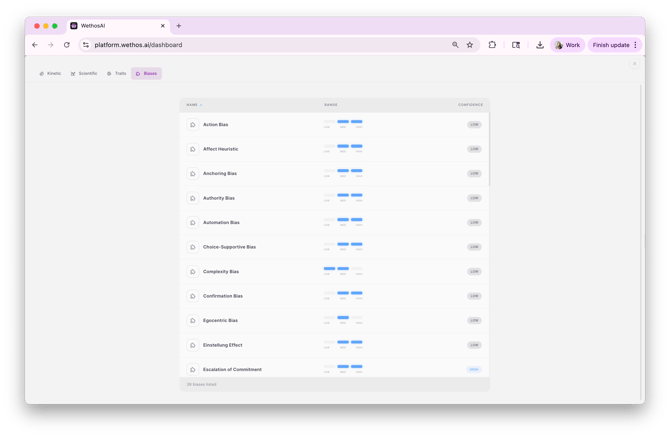
Task: Open the Traits tab
Action: pos(117,73)
